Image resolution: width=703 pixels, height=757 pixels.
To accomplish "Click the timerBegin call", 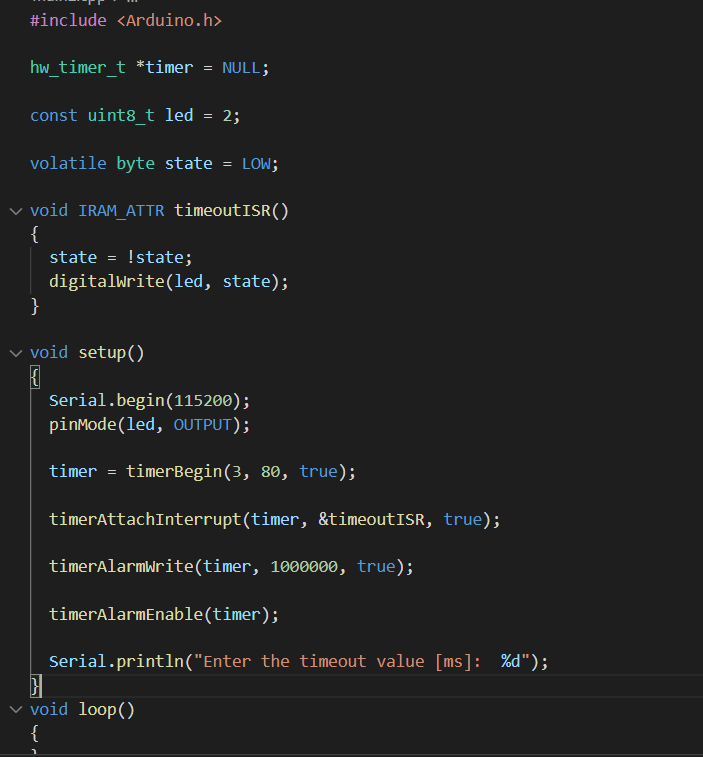I will click(240, 471).
